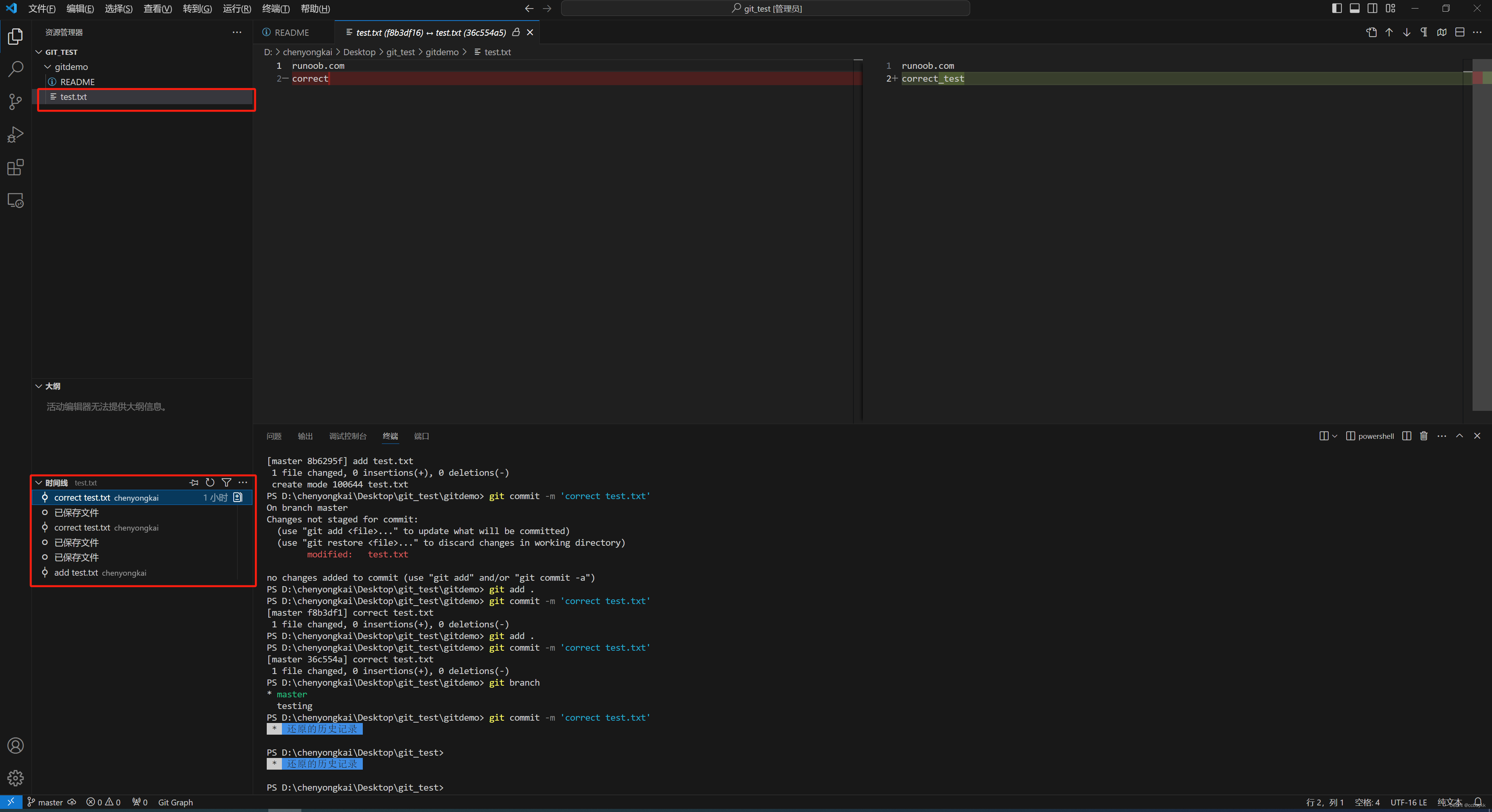Toggle inline diff view layout icon
The width and height of the screenshot is (1492, 812).
pyautogui.click(x=1460, y=32)
